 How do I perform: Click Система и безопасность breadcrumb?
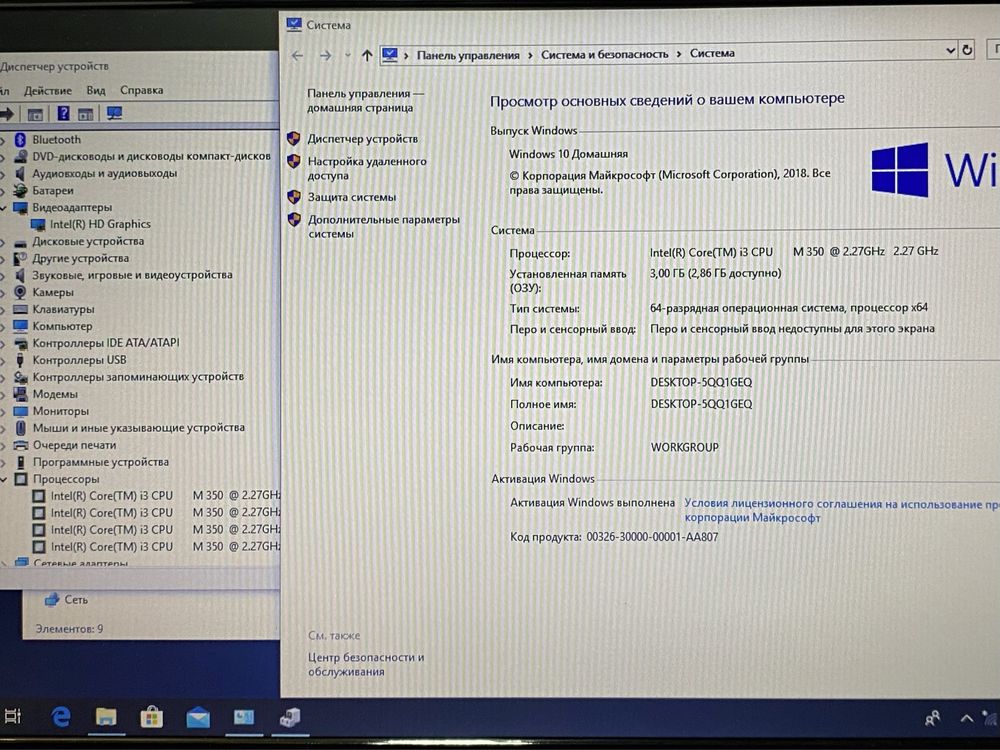pos(604,54)
